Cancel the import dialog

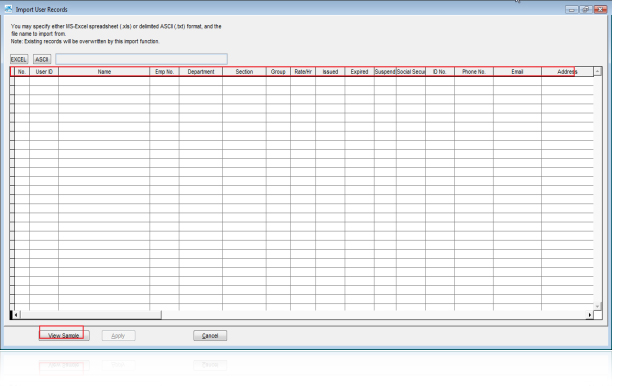pyautogui.click(x=210, y=336)
